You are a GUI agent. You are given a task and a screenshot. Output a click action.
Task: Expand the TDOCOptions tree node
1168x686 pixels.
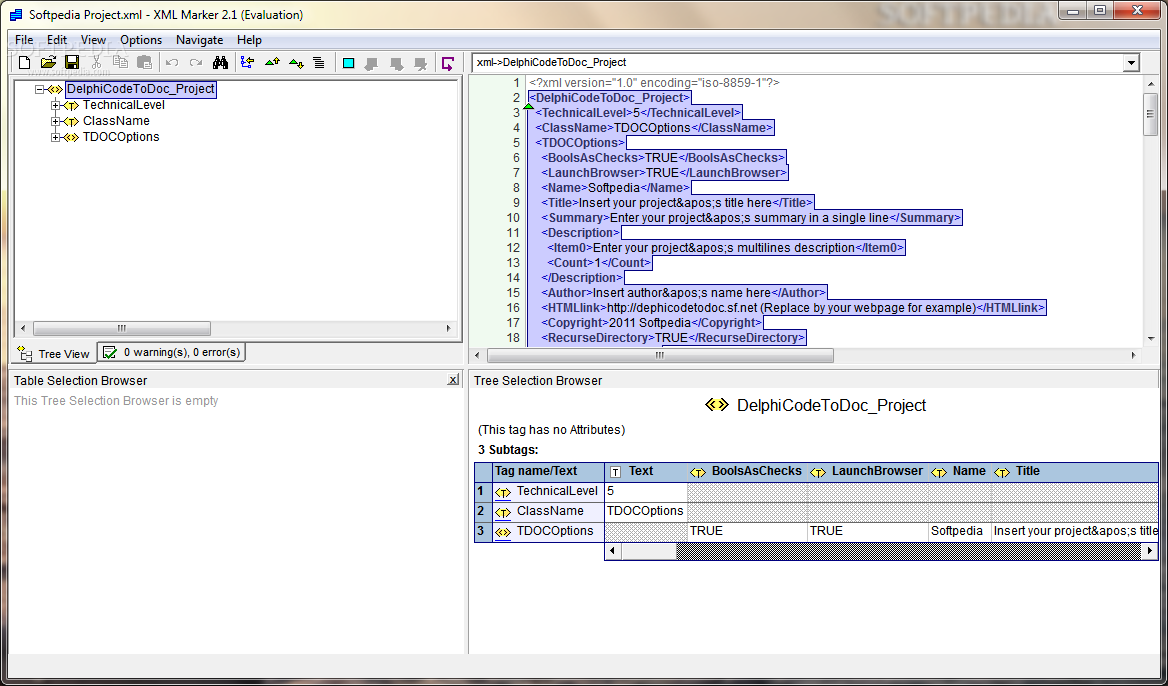coord(55,137)
